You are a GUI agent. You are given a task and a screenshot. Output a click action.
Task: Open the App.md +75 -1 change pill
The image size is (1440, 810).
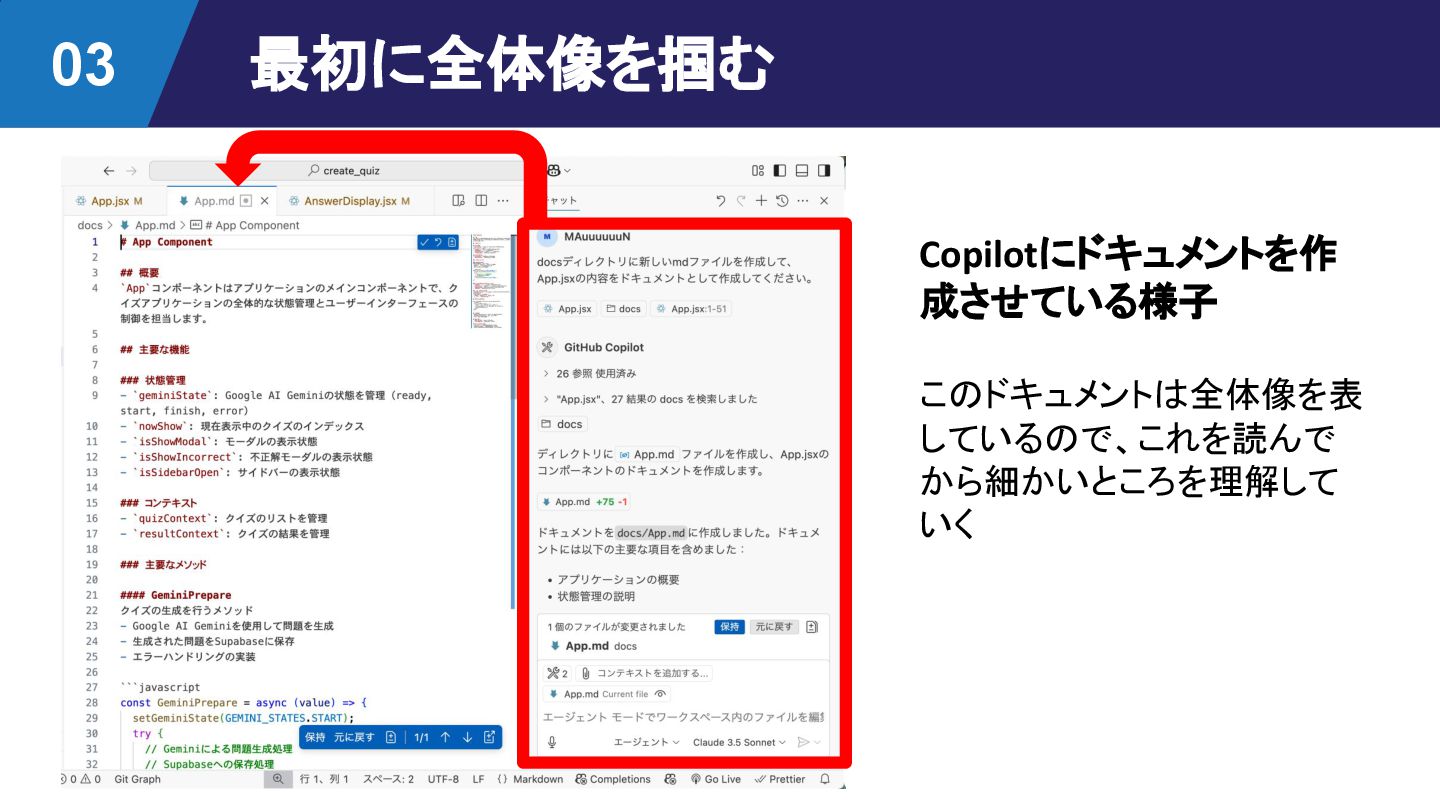pos(584,502)
